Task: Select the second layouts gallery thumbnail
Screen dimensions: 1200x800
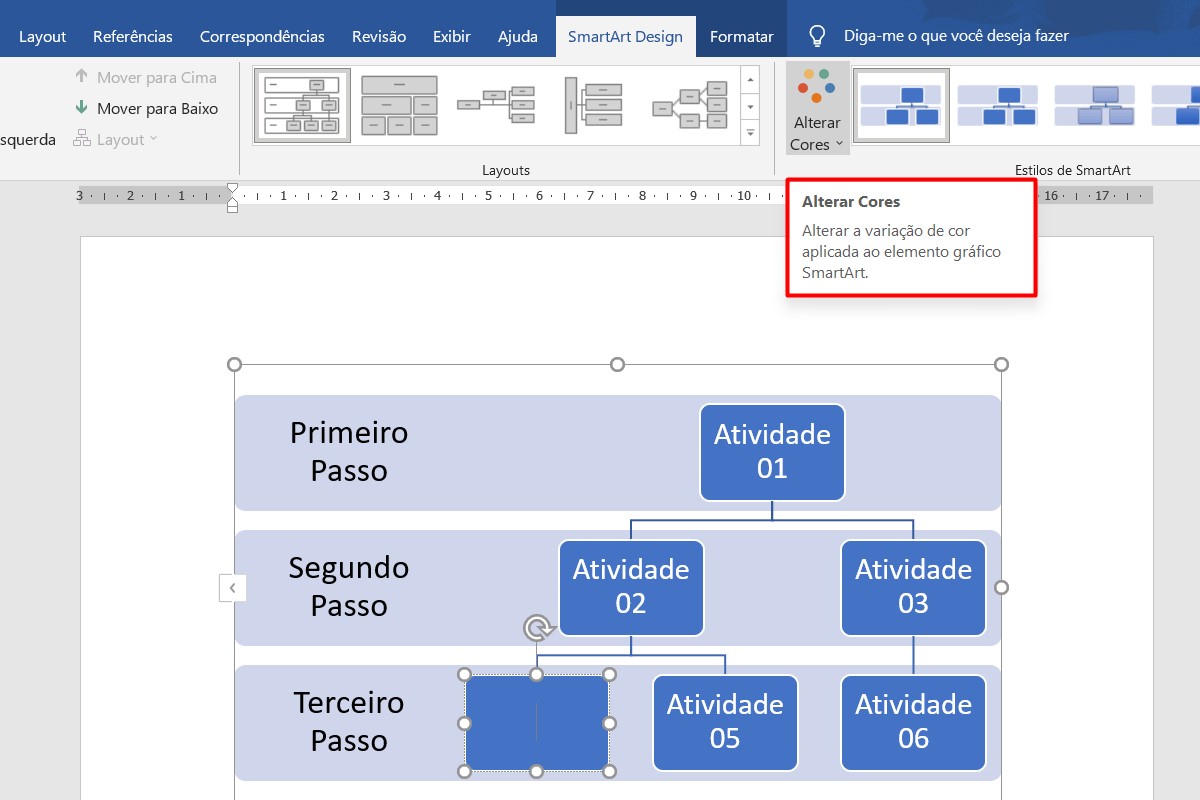Action: click(x=399, y=104)
